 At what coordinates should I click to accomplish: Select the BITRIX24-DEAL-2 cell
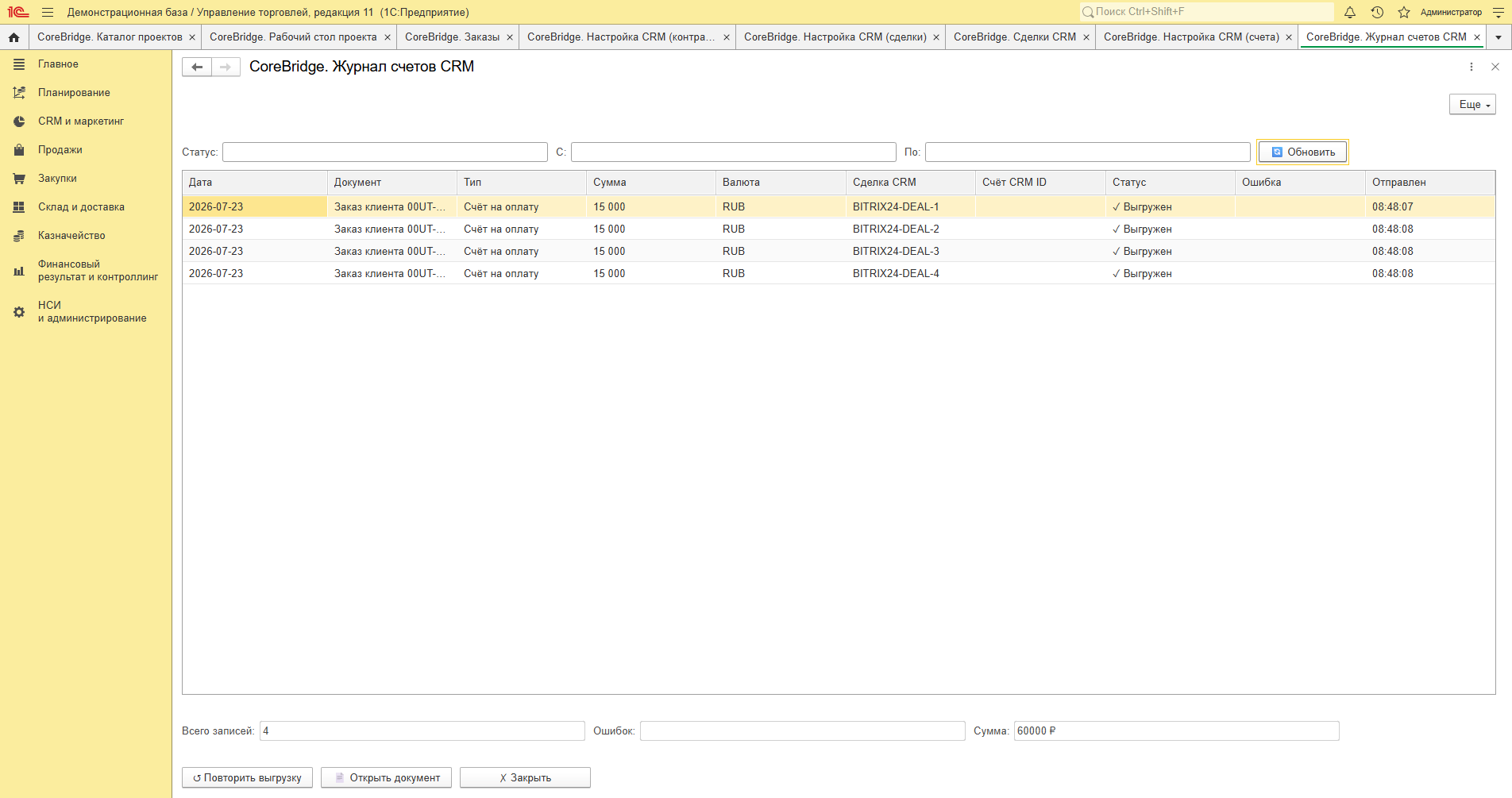pyautogui.click(x=911, y=229)
